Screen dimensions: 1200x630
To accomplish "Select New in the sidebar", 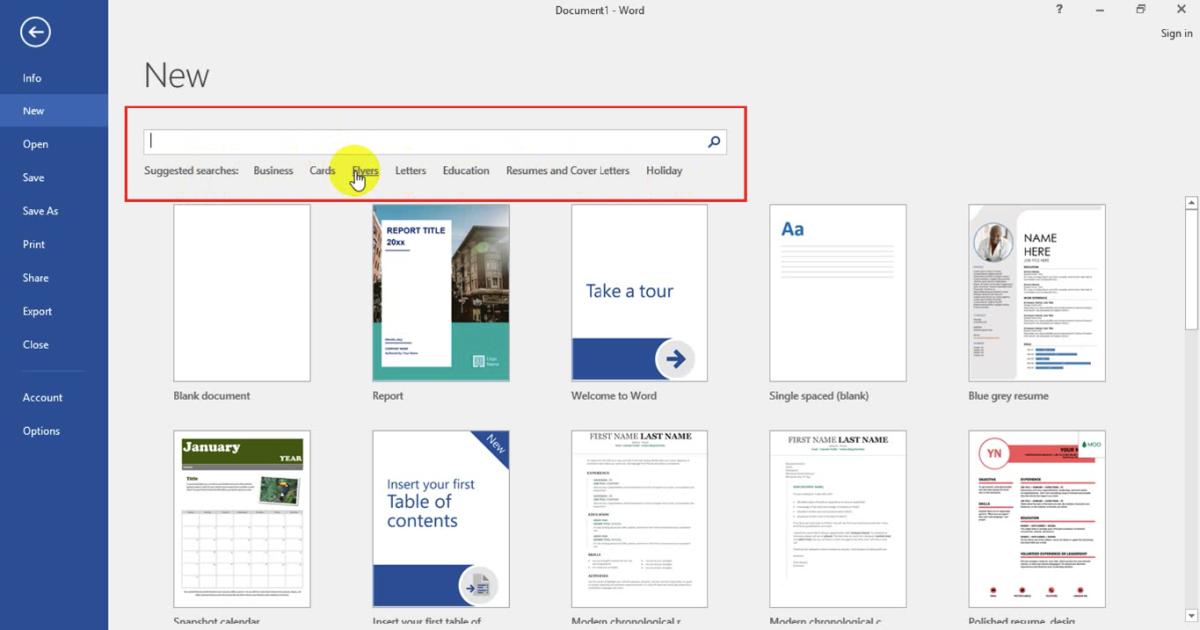I will (x=54, y=111).
